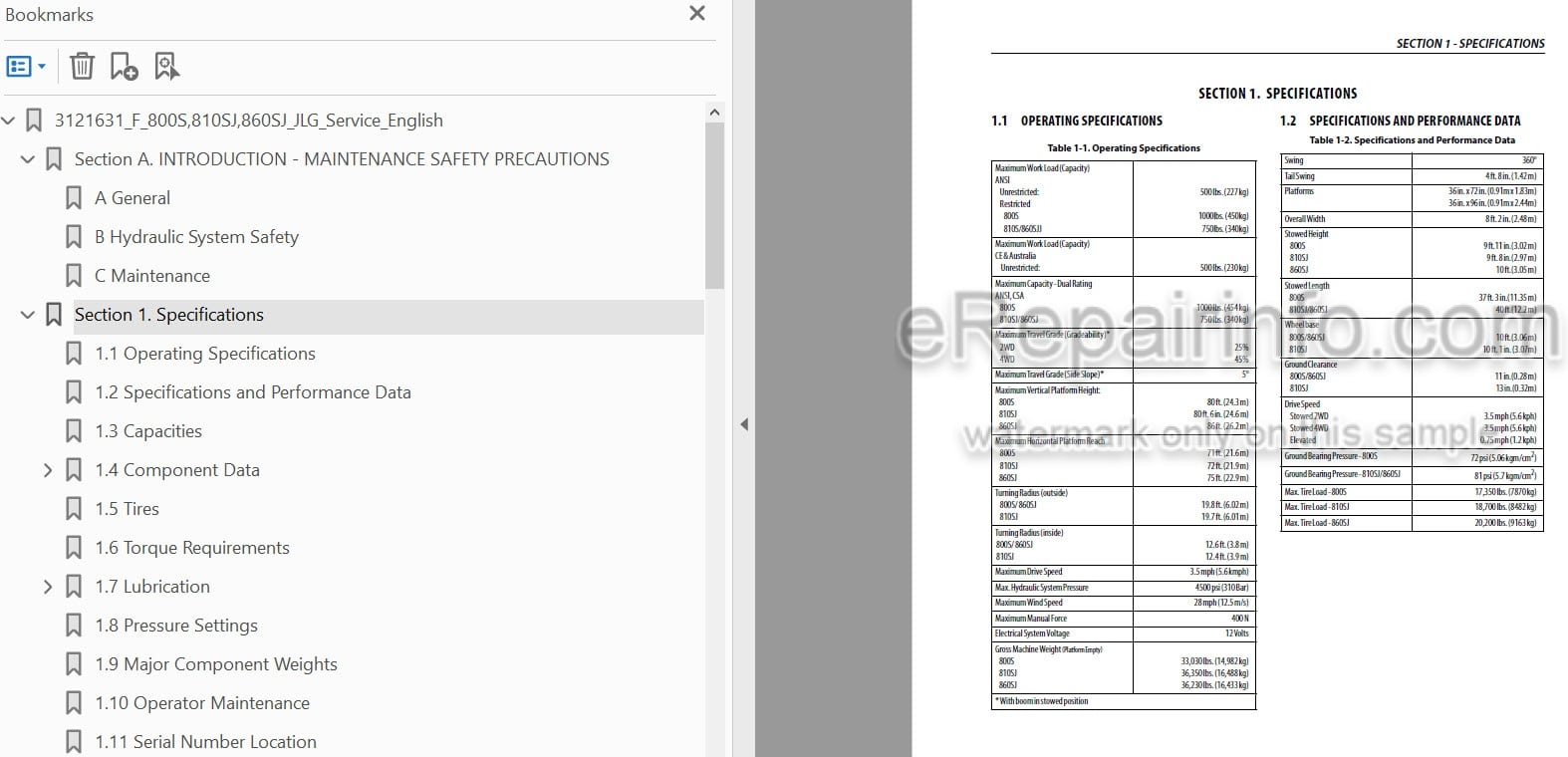Viewport: 1568px width, 757px height.
Task: Click bookmark icon beside 1.9 Major Component Weights
Action: coord(74,664)
